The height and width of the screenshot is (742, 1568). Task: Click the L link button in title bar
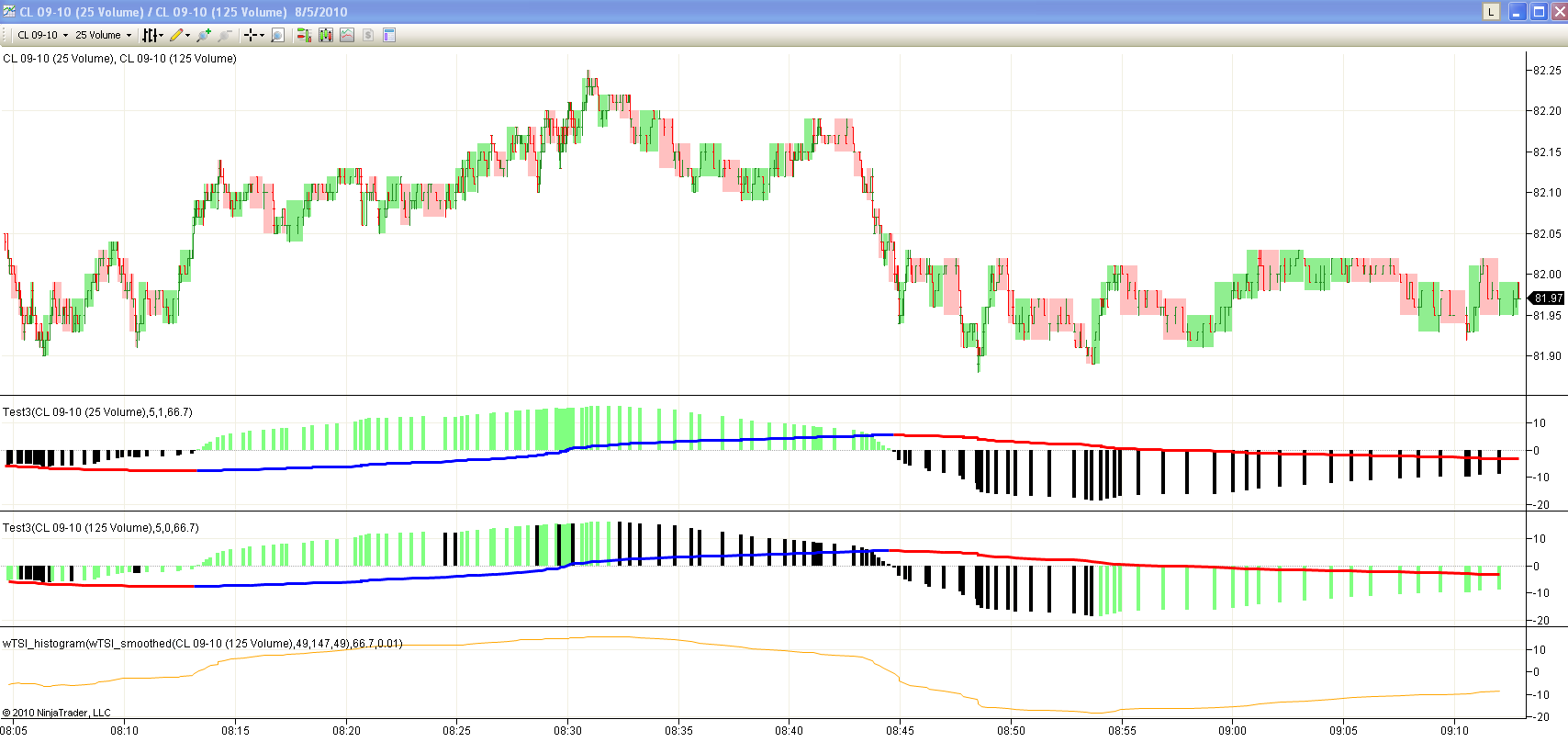point(1491,12)
